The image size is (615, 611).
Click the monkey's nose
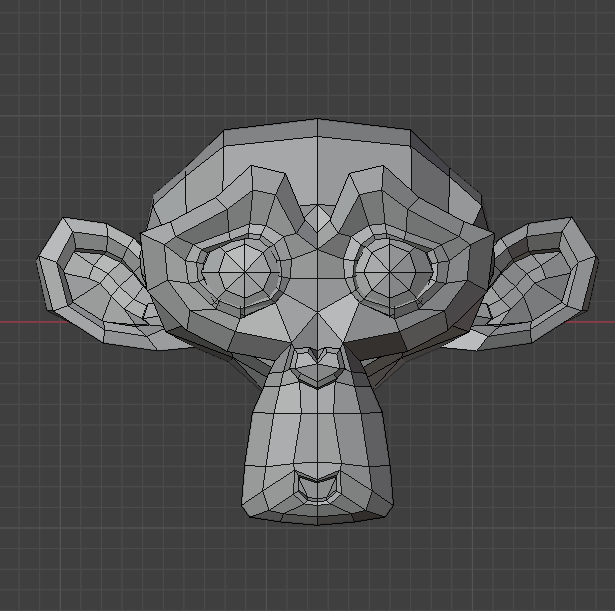coord(317,368)
